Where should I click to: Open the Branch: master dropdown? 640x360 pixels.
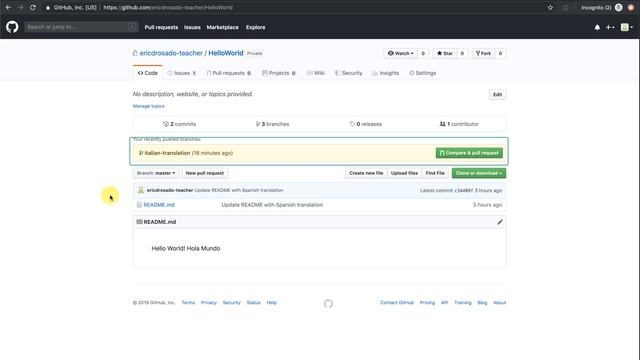coord(156,173)
